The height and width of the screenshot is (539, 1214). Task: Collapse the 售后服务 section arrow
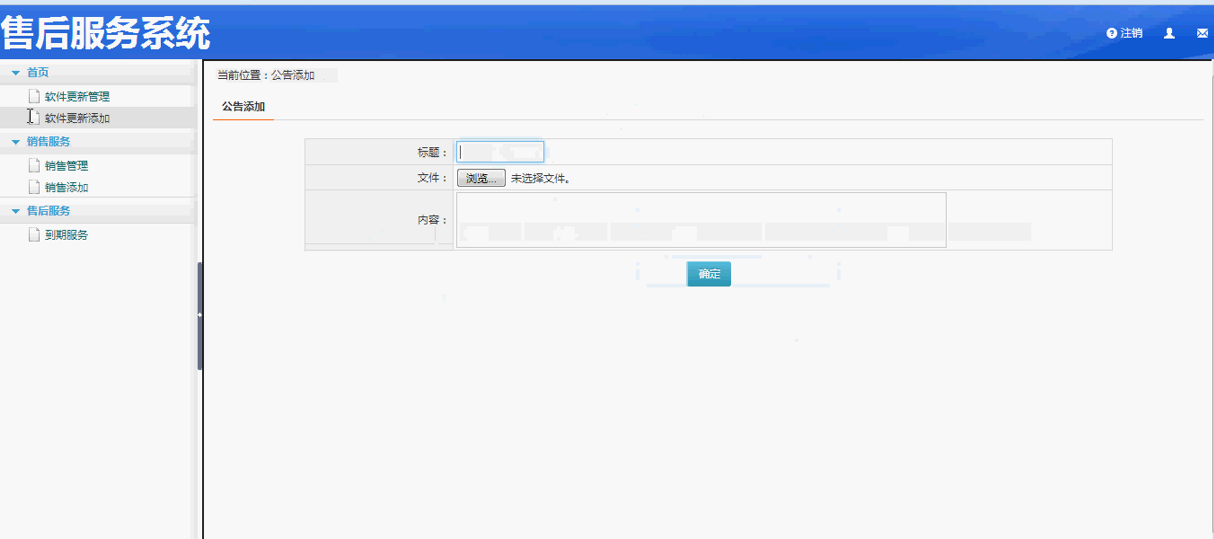[x=15, y=211]
